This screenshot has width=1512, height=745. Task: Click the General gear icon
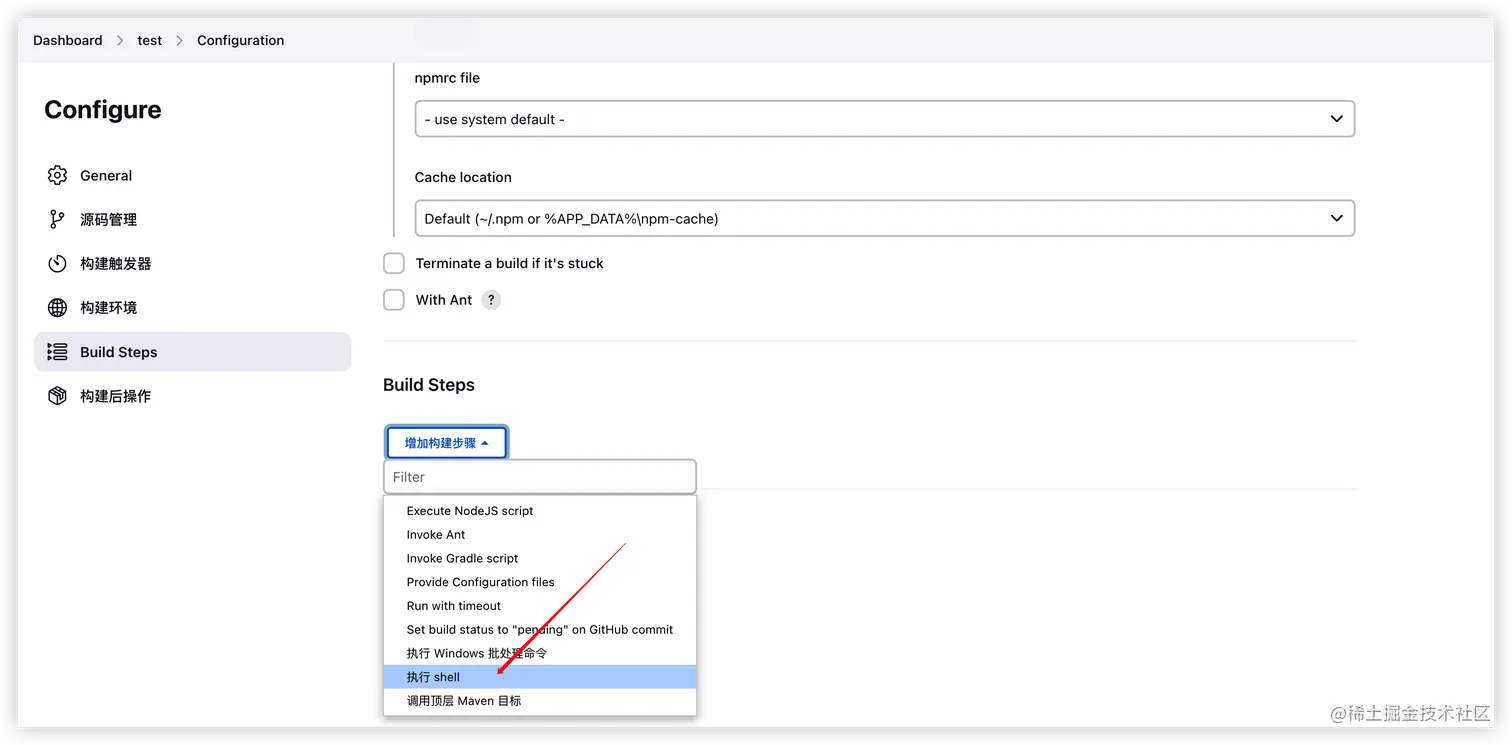pyautogui.click(x=57, y=175)
